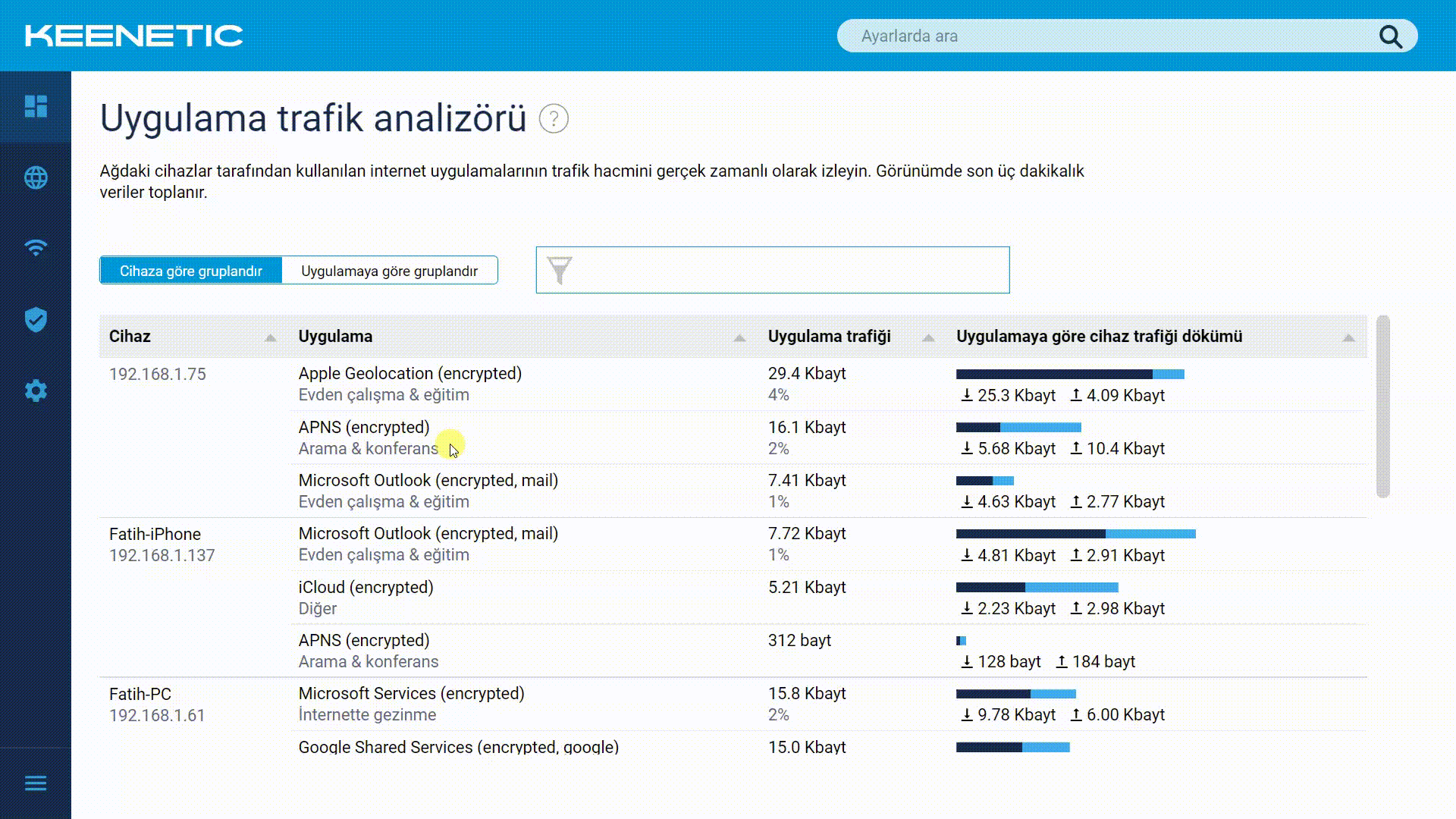Click the IP address 192.168.1.137

click(162, 556)
